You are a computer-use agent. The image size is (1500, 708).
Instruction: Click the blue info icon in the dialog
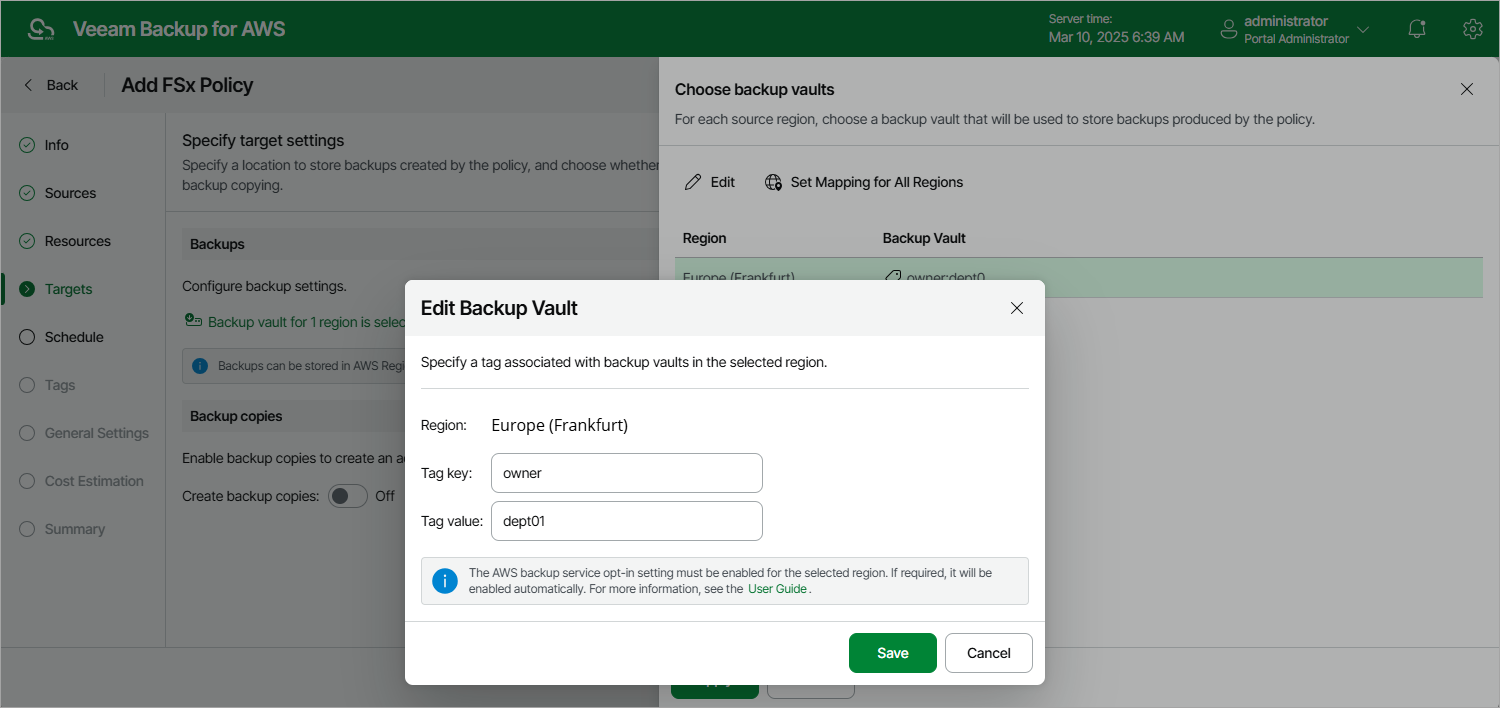click(445, 581)
